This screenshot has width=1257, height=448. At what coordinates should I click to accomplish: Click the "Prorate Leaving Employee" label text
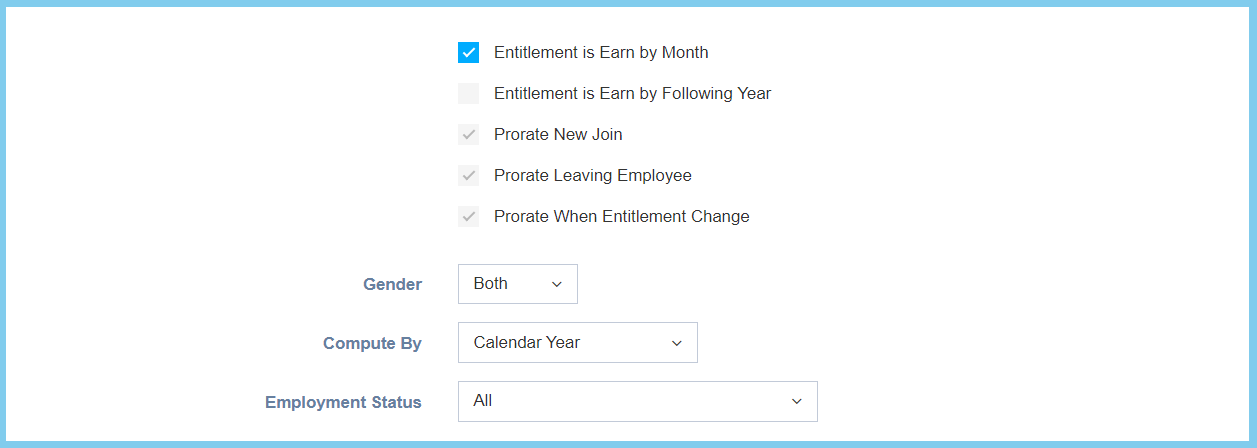(592, 176)
